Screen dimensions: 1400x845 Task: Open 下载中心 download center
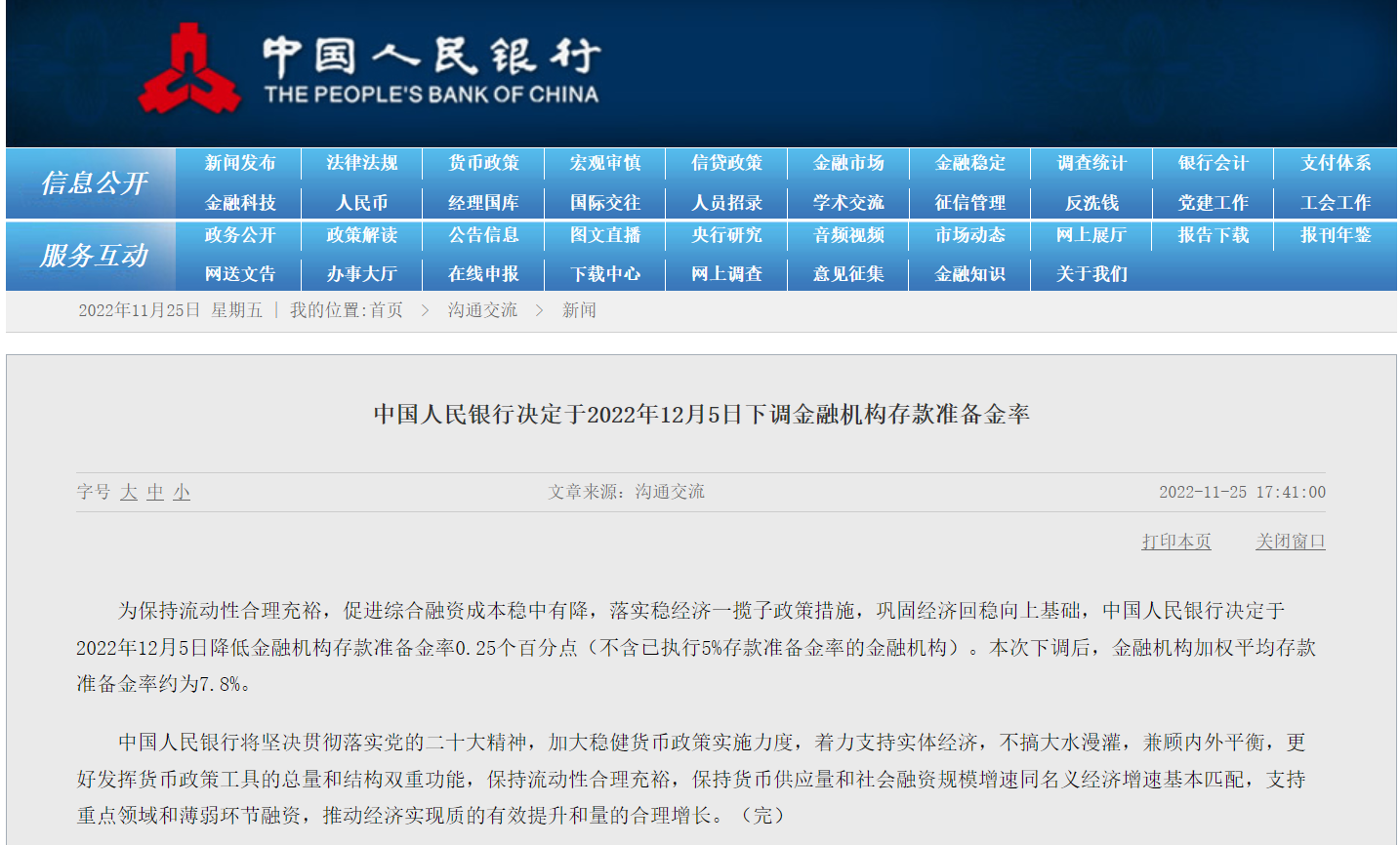[605, 274]
